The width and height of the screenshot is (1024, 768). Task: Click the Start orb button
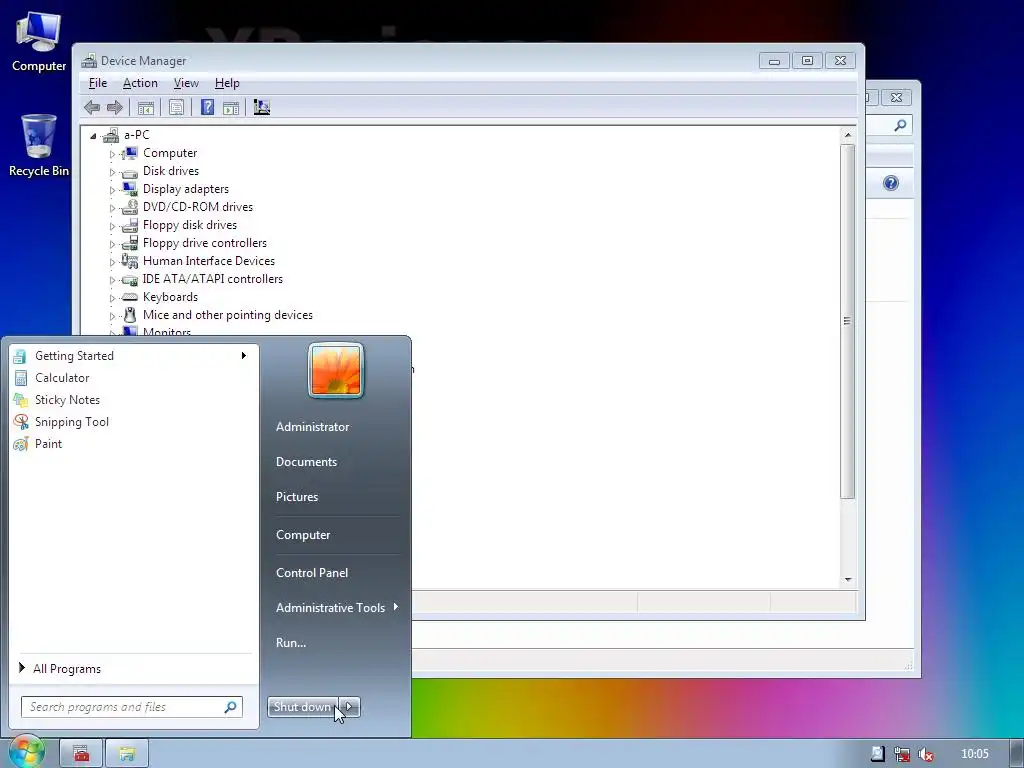pos(27,752)
